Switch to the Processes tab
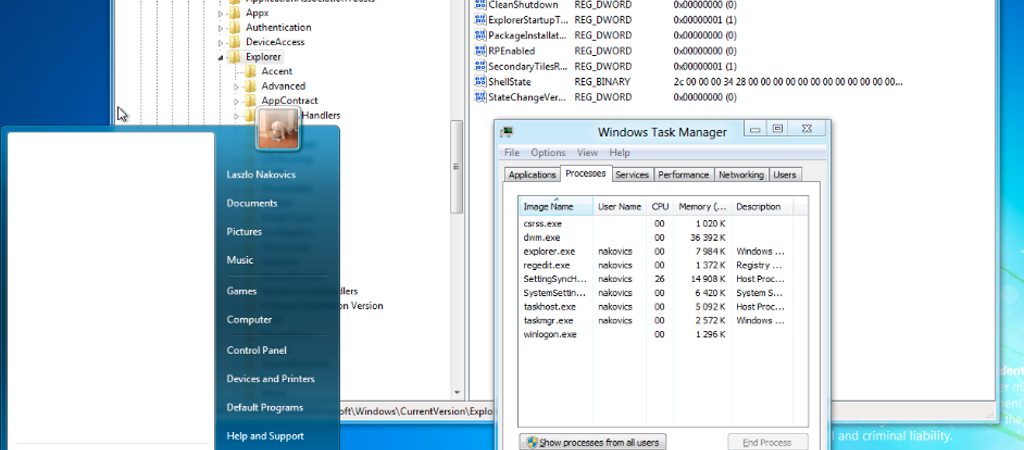 [x=586, y=173]
